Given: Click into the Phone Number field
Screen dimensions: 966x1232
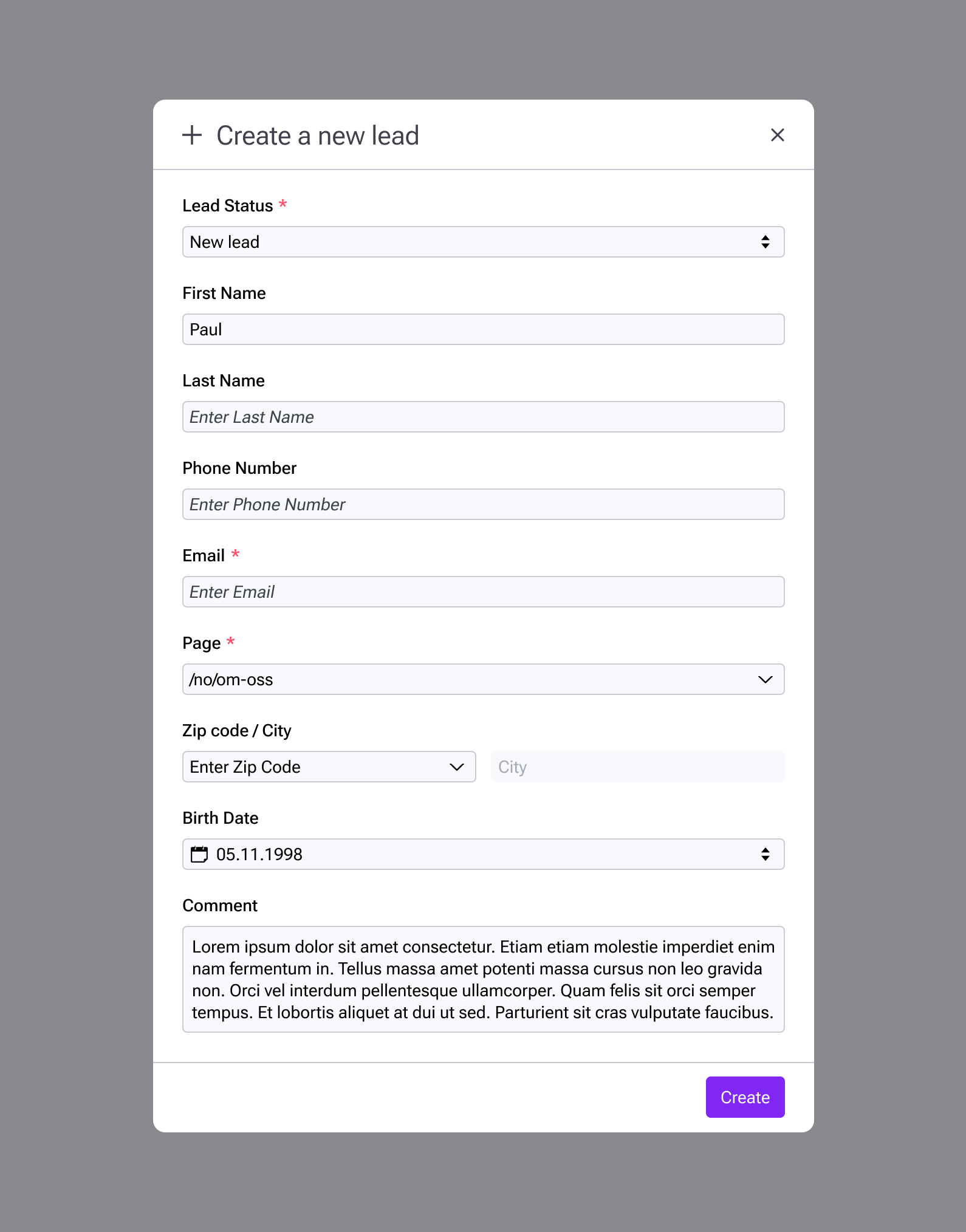Looking at the screenshot, I should tap(483, 504).
